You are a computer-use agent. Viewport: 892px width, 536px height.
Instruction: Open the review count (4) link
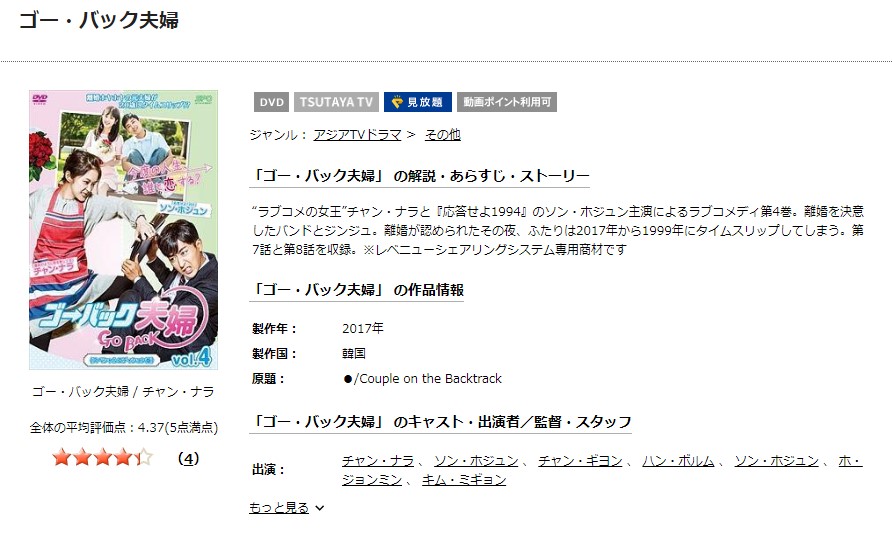click(188, 458)
